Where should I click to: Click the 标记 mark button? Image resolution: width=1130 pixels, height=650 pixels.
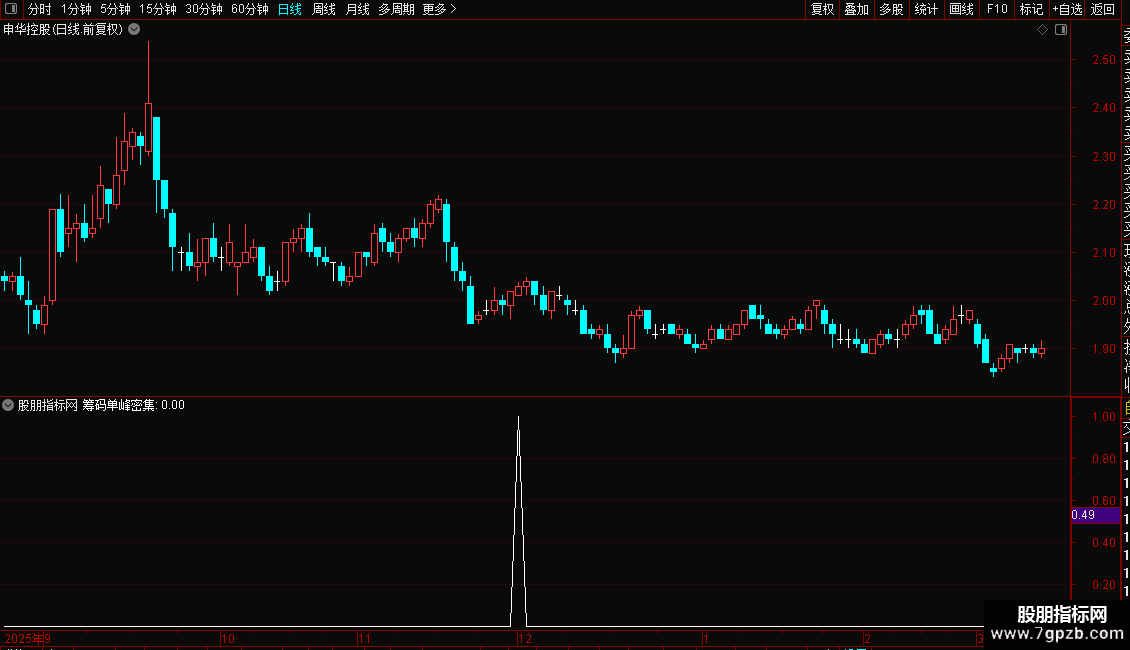coord(1031,9)
